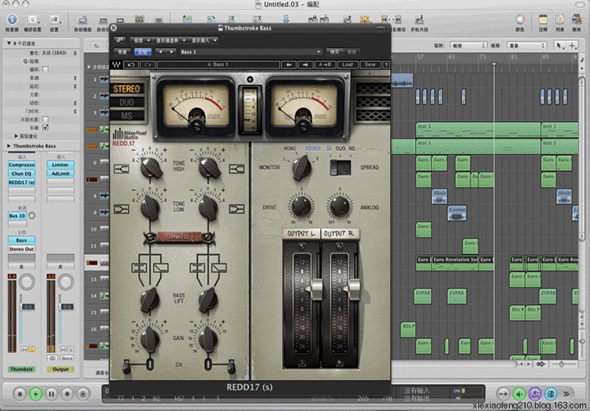This screenshot has width=590, height=411.
Task: Click the A: Bass 1 preset name field
Action: 218,65
